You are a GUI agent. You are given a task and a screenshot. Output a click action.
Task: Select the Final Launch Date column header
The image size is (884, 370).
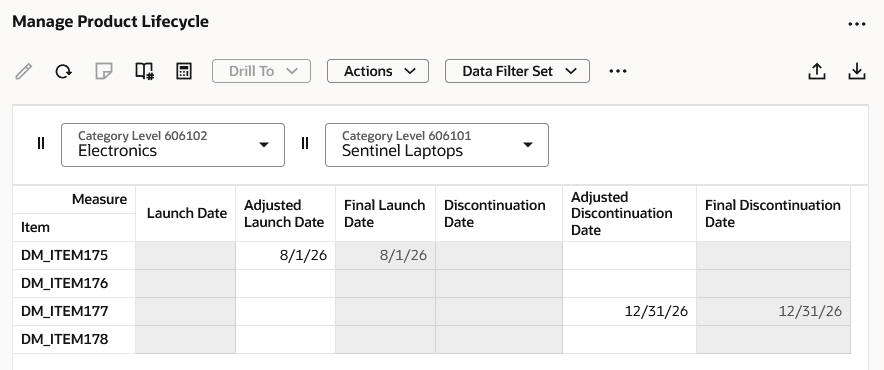coord(385,213)
